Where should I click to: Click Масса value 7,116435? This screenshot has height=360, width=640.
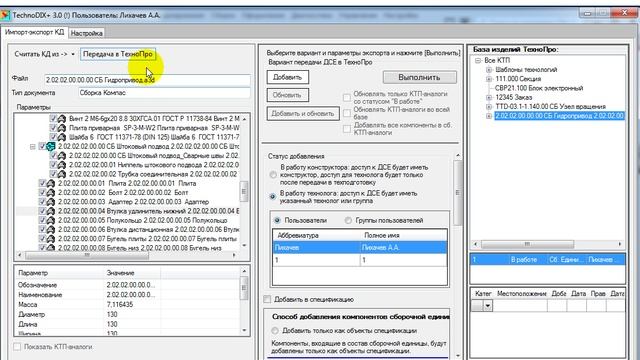[119, 304]
